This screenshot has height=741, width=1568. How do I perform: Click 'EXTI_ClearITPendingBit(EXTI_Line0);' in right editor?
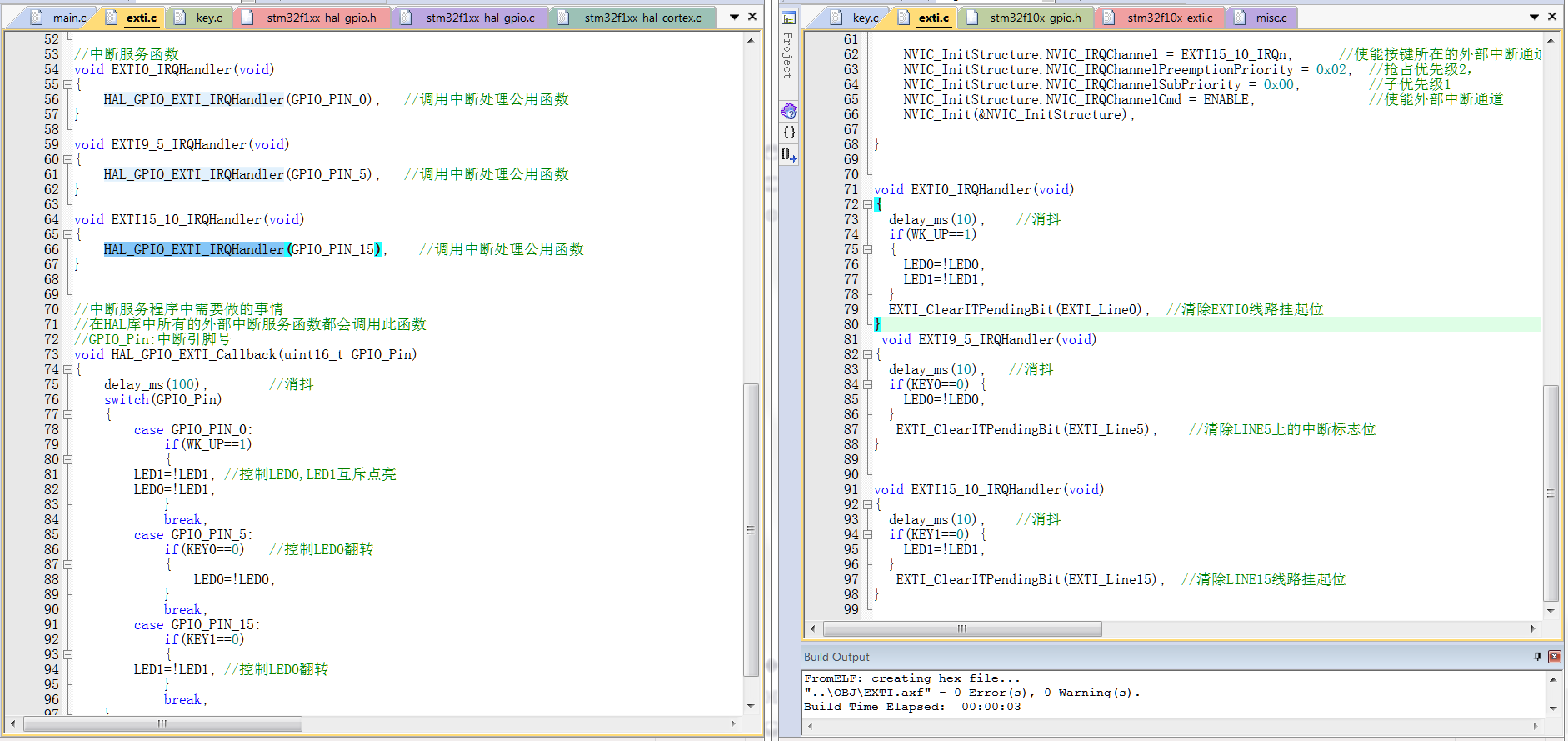click(x=1019, y=309)
